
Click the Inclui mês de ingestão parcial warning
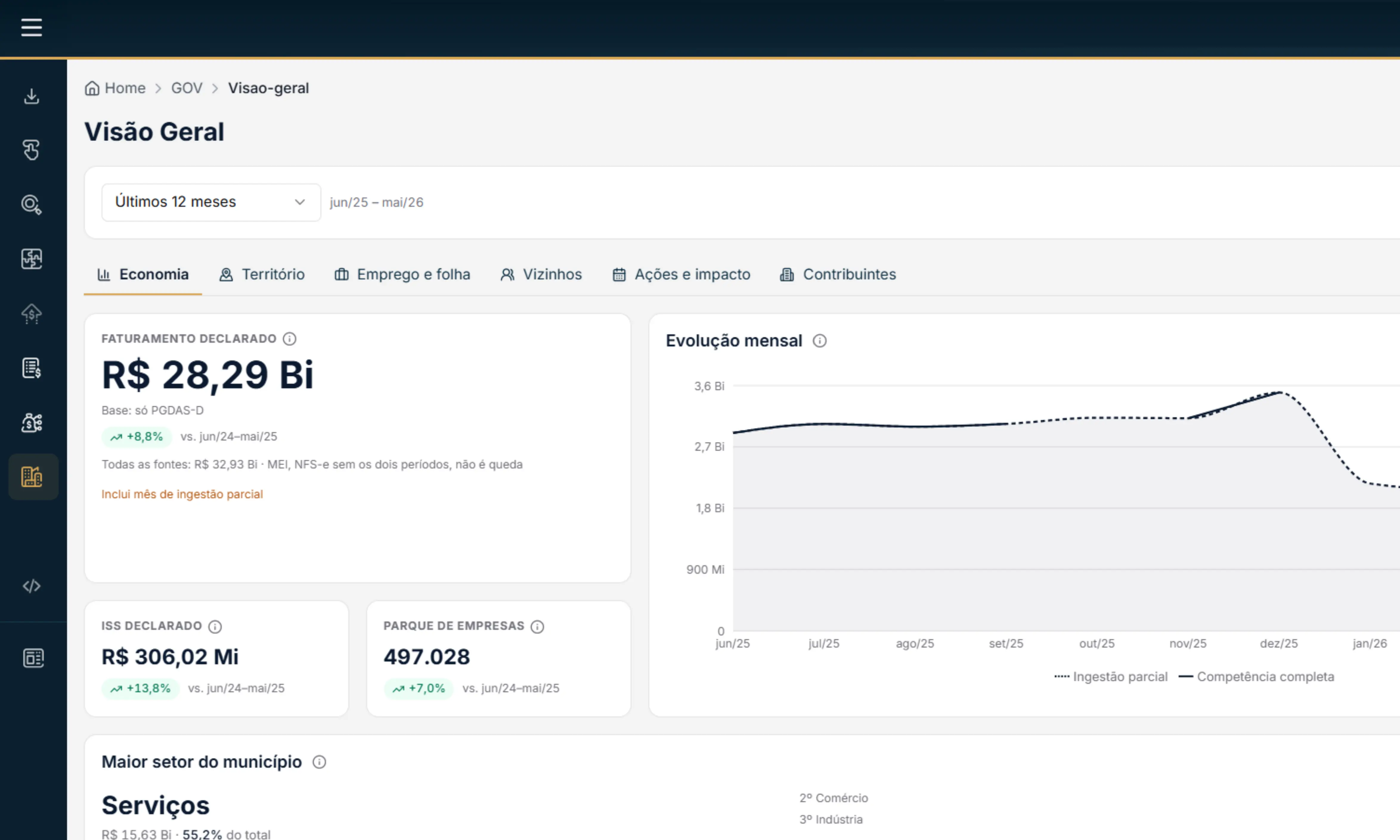coord(182,494)
